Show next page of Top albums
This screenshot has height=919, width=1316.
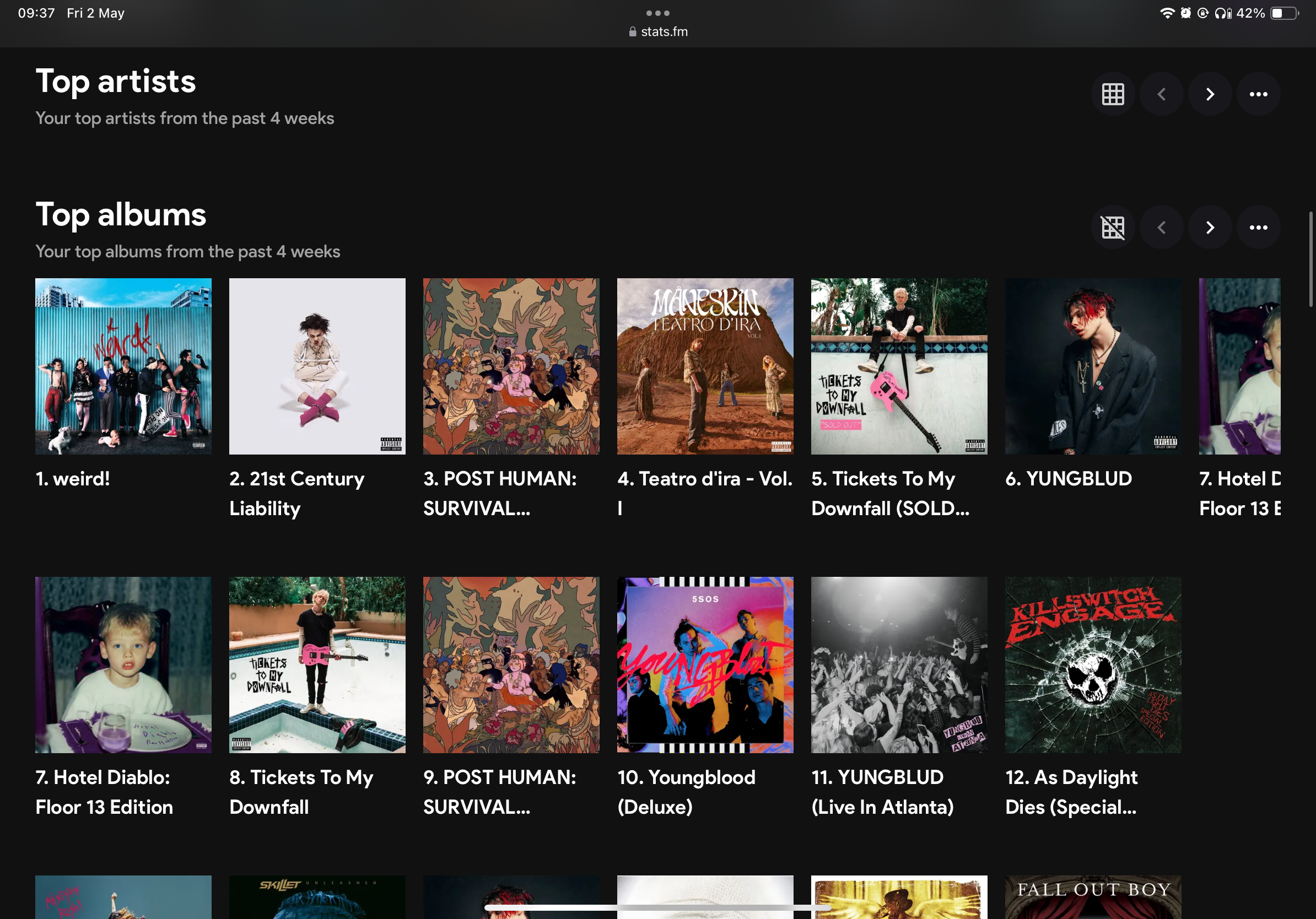1210,228
